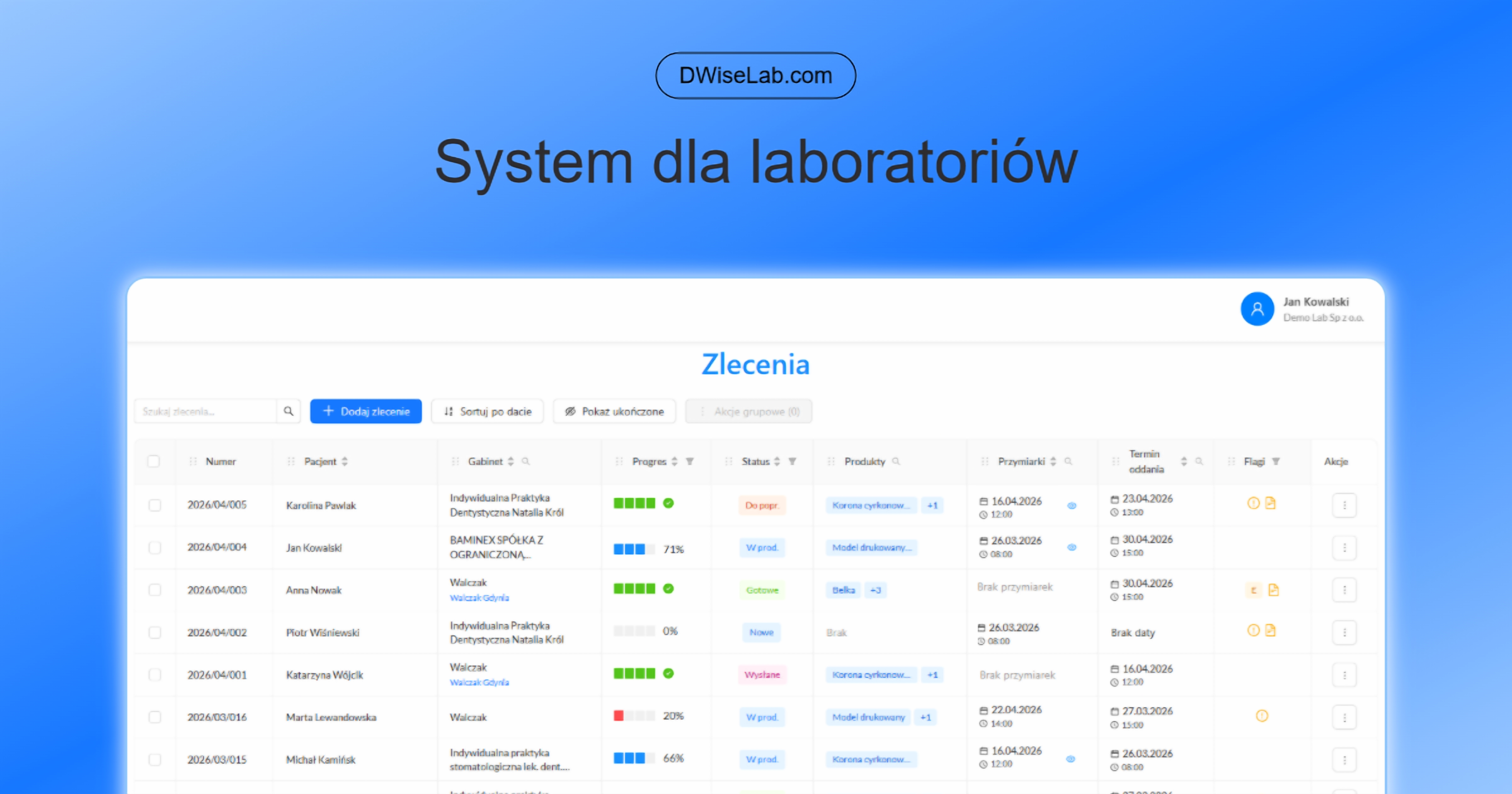Click the Gabinet column search icon
This screenshot has height=794, width=1512.
(x=526, y=462)
